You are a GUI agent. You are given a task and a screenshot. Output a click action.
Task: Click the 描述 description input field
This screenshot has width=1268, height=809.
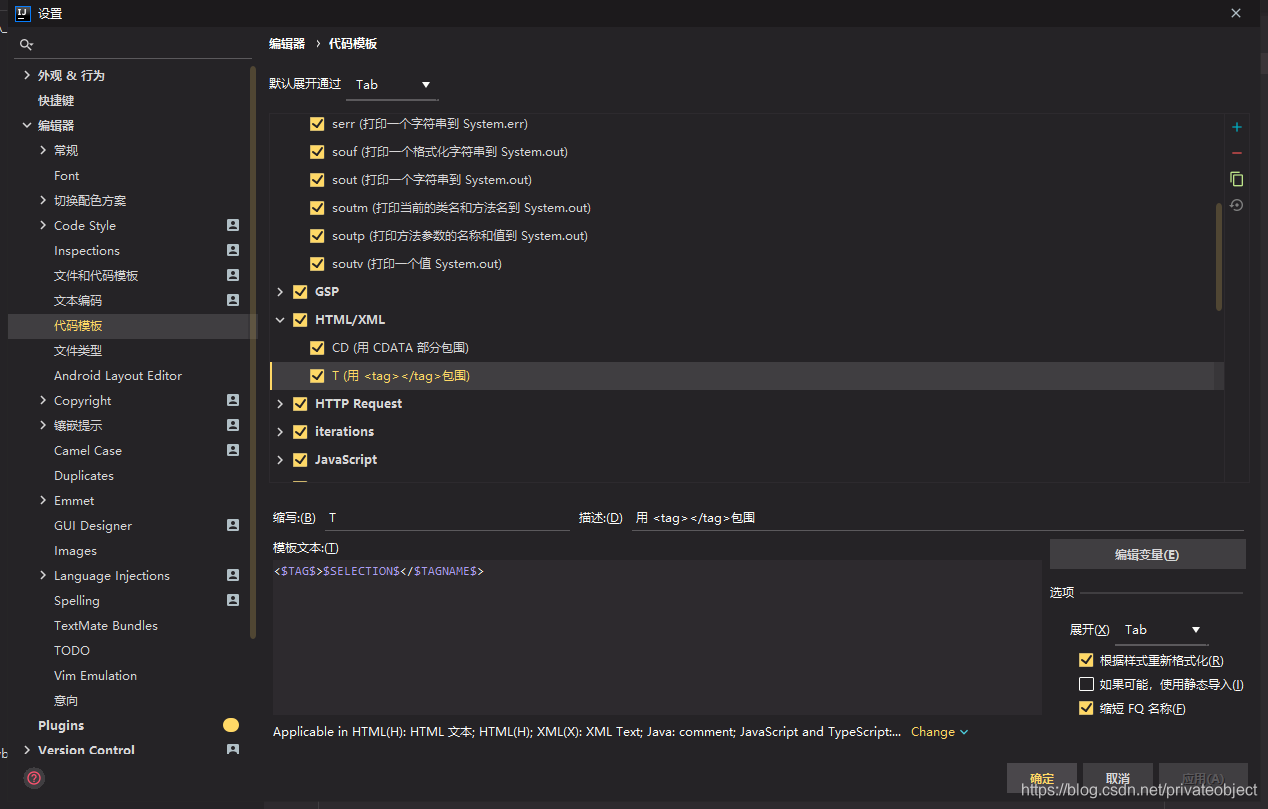coord(938,518)
